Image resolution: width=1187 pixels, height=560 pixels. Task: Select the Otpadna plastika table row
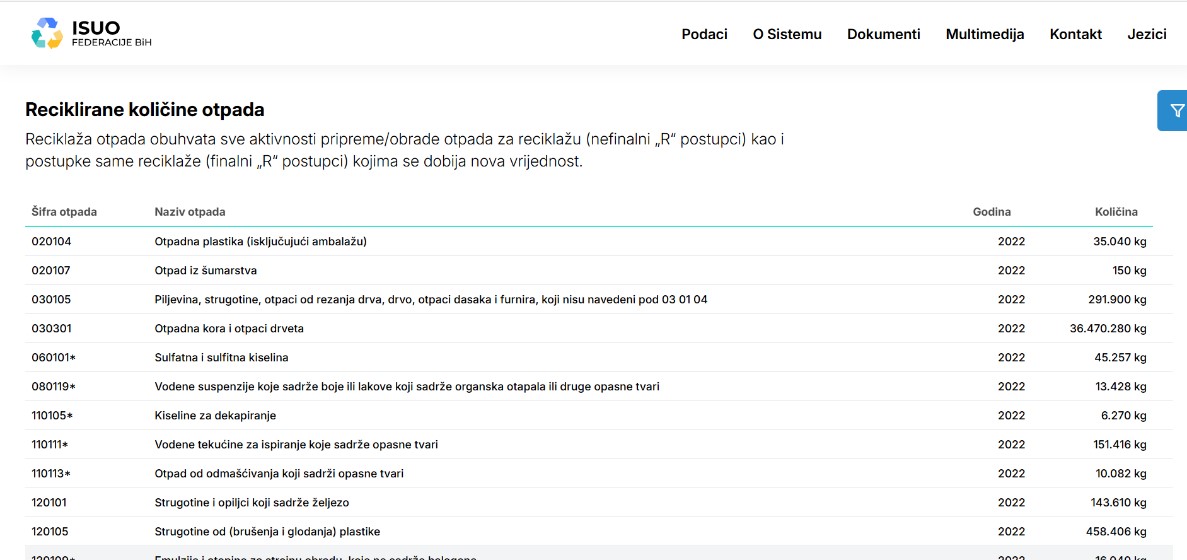tap(261, 242)
